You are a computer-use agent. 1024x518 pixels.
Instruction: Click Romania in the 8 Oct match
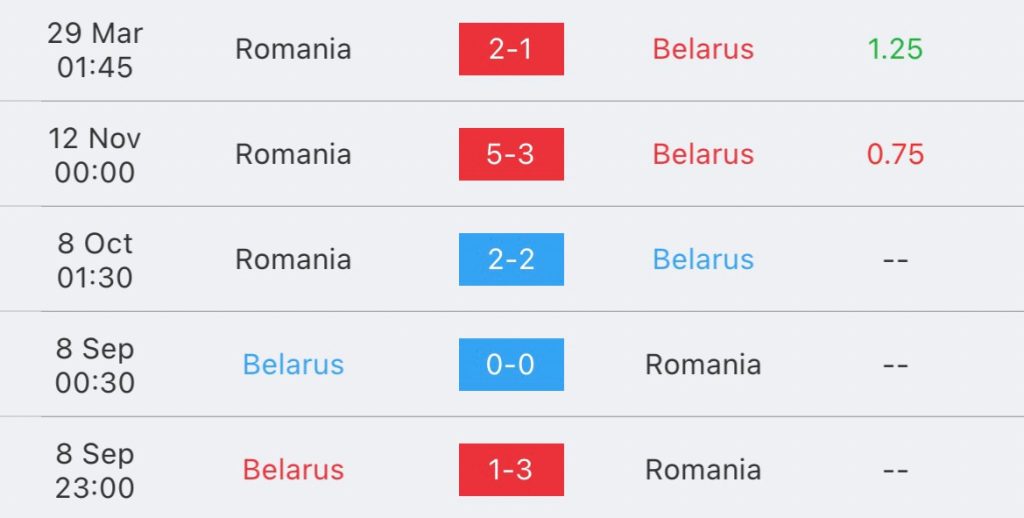[293, 259]
